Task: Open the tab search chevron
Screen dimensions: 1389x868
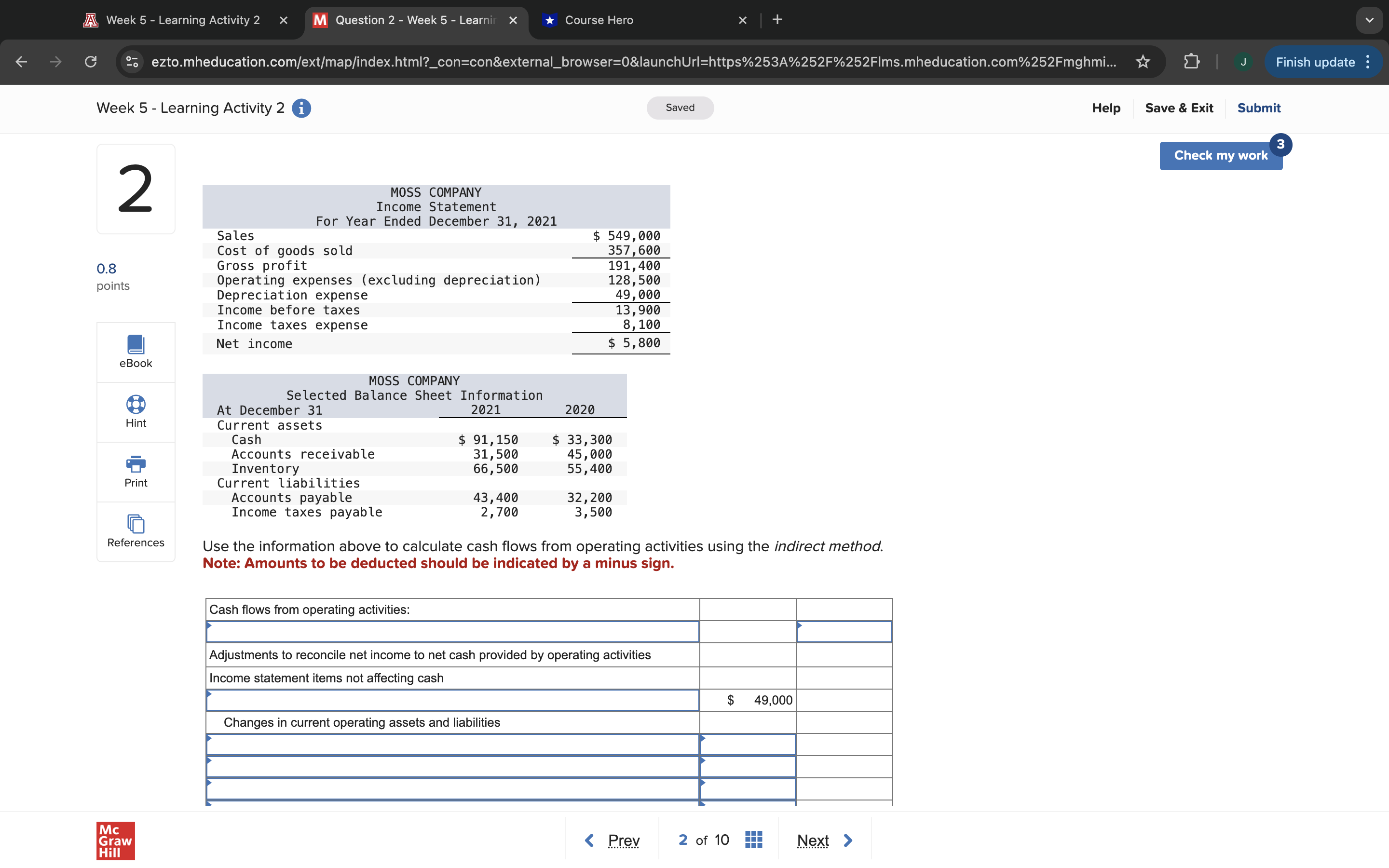Action: pos(1369,20)
